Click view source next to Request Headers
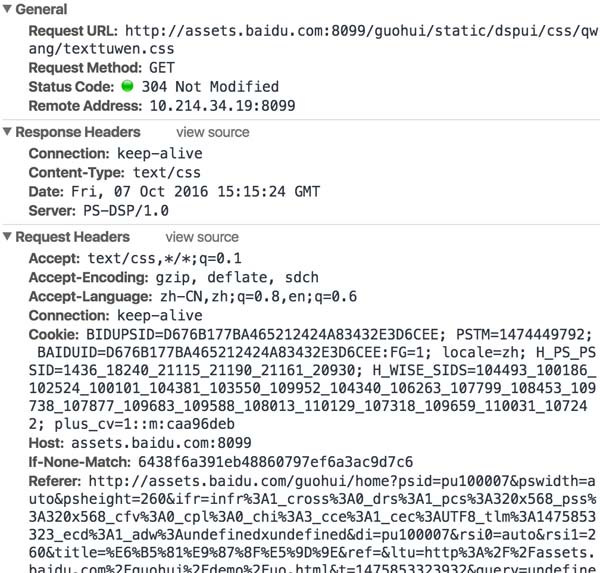The width and height of the screenshot is (600, 573). pos(202,237)
